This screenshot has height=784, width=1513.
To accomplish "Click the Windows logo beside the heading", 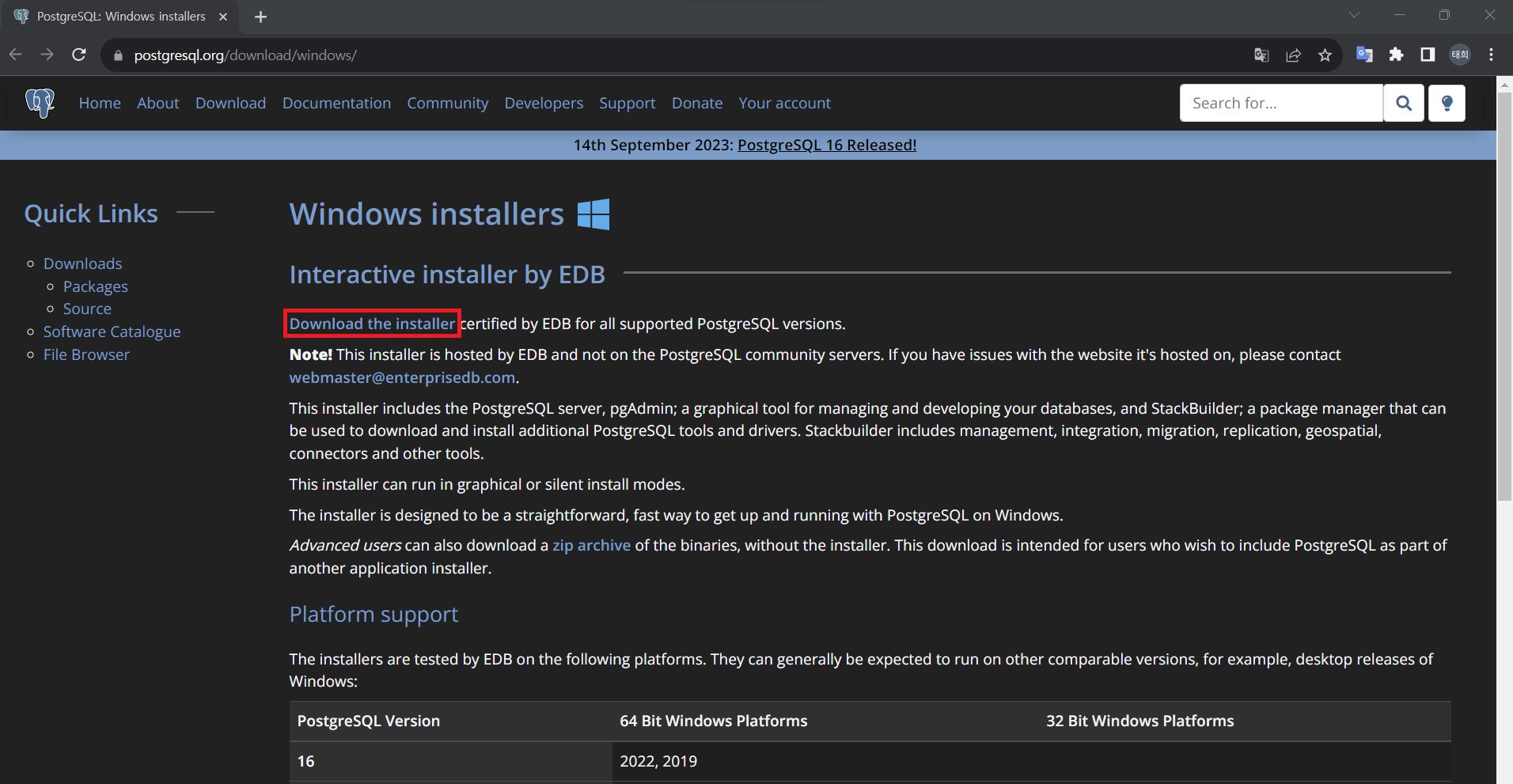I will point(593,214).
